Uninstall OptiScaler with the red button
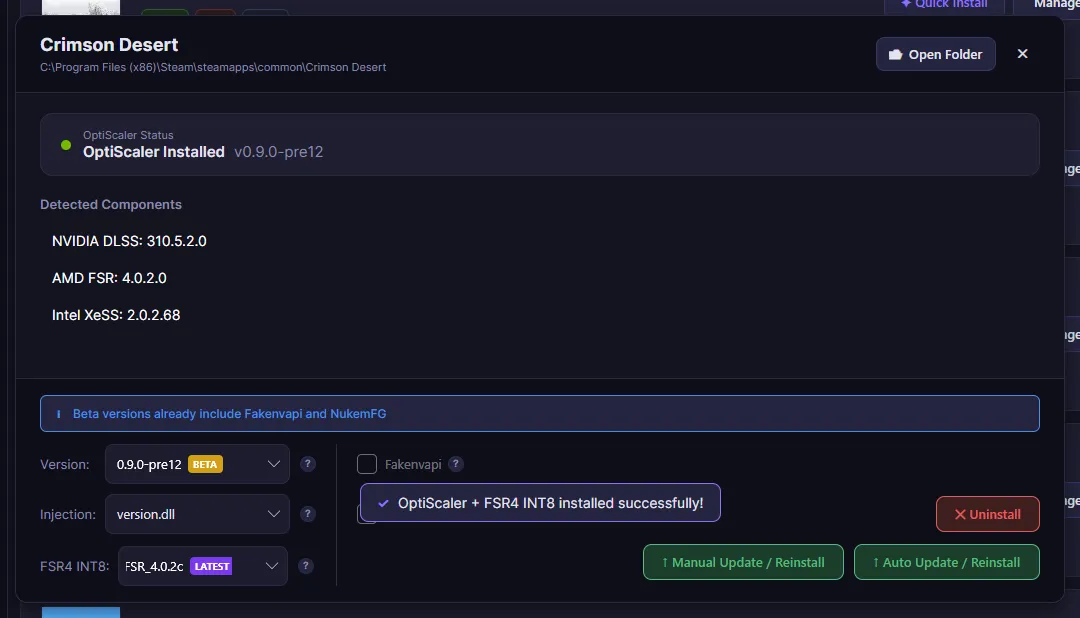The image size is (1080, 618). click(x=988, y=514)
